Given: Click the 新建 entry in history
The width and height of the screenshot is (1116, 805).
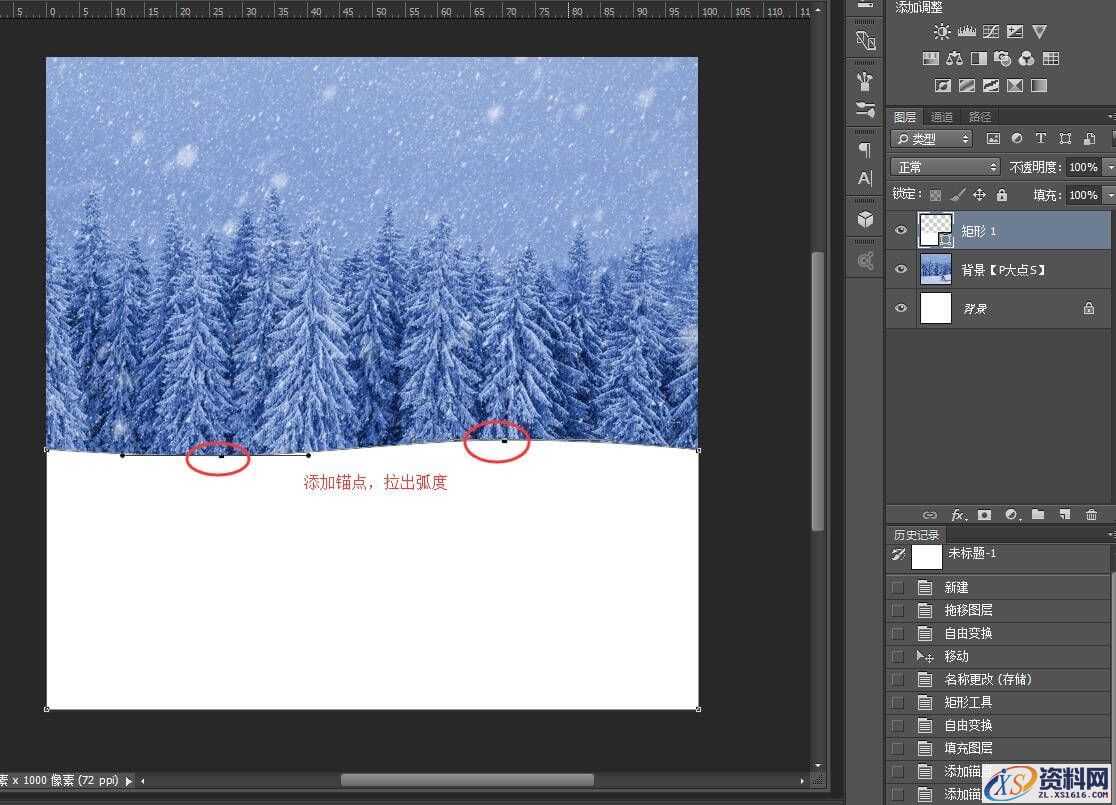Looking at the screenshot, I should [x=956, y=587].
